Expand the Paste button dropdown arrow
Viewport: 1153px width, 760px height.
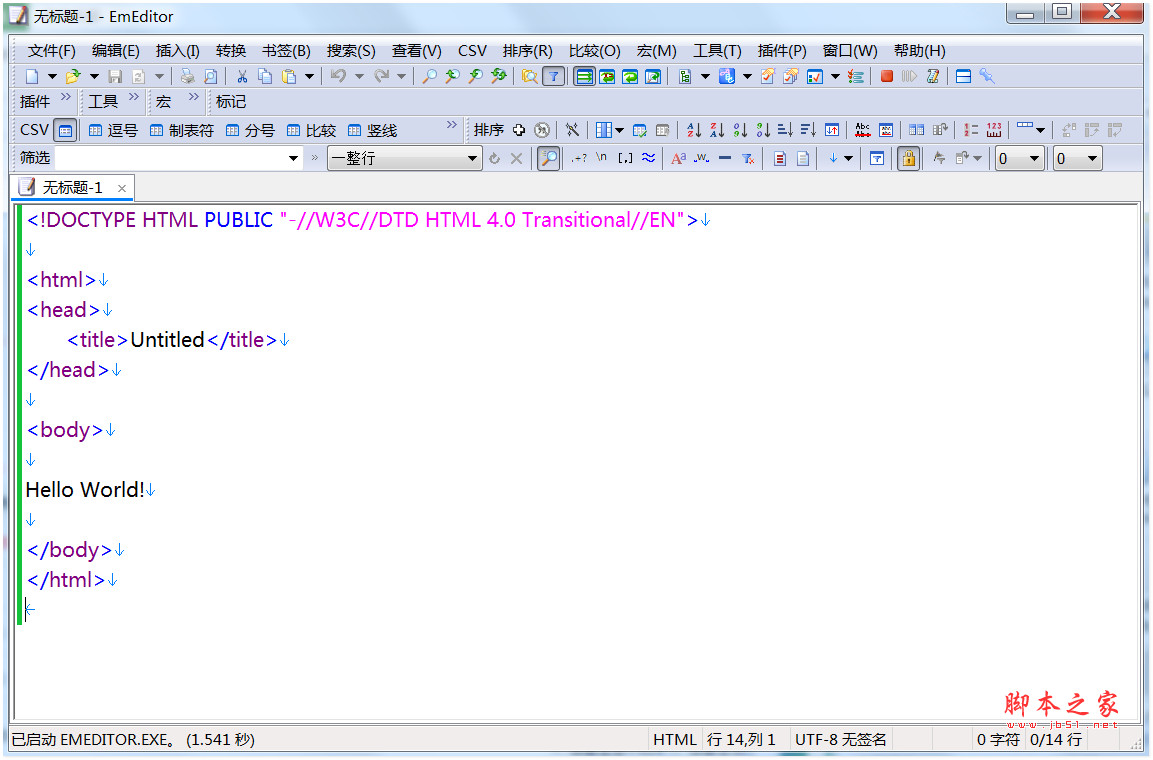point(309,76)
